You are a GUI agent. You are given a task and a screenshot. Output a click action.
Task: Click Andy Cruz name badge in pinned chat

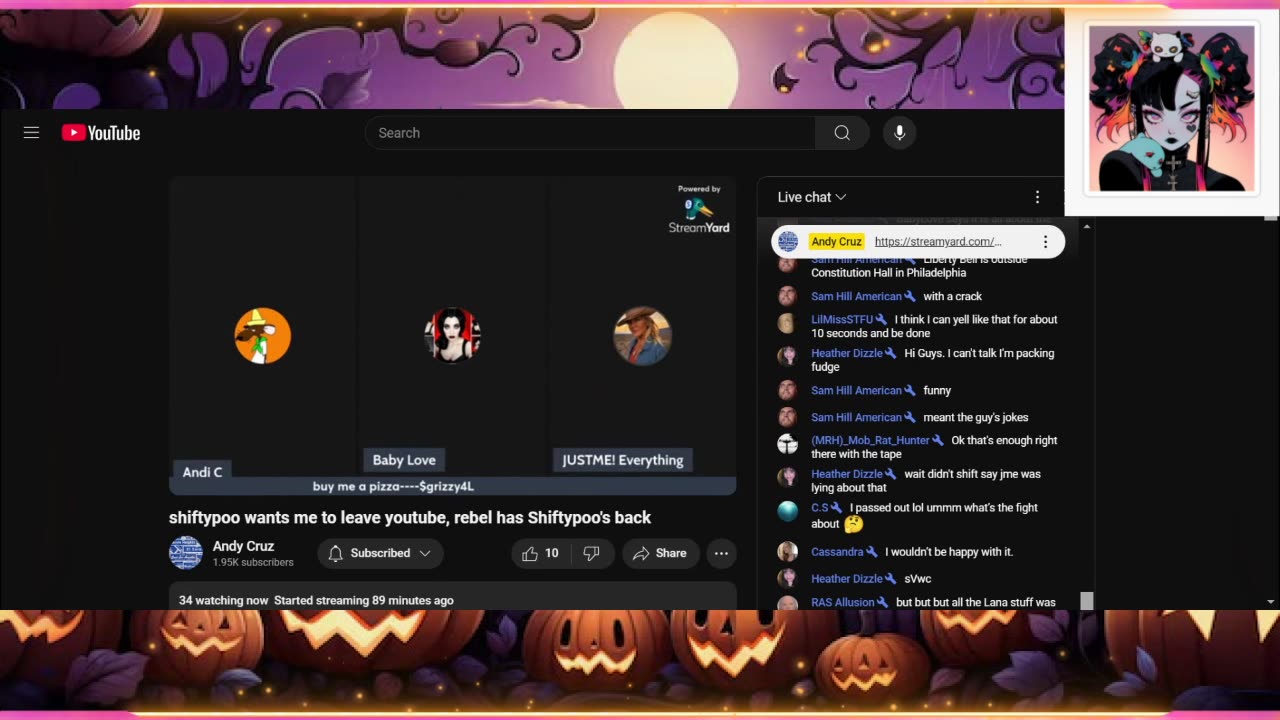click(x=836, y=242)
